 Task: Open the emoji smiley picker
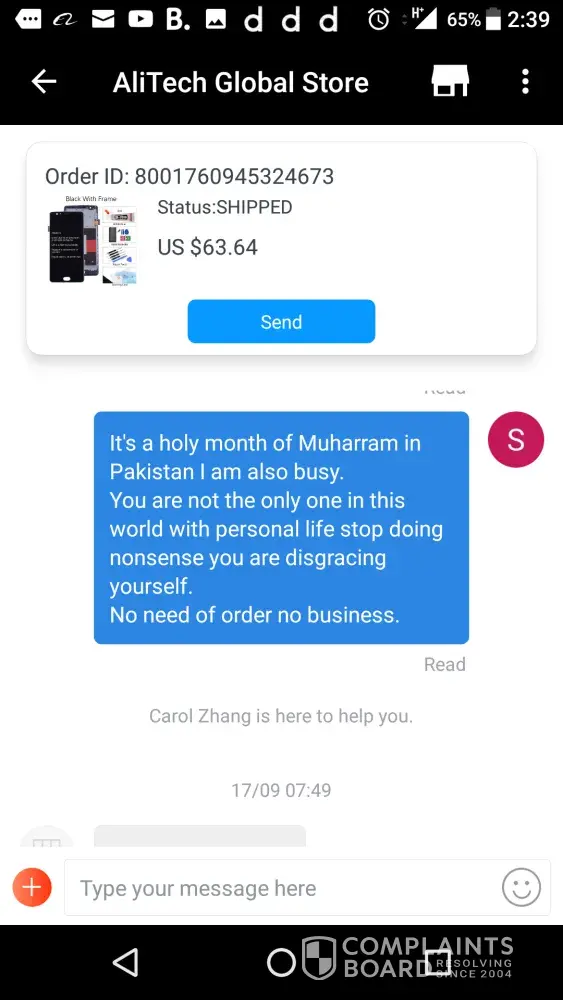[x=521, y=887]
